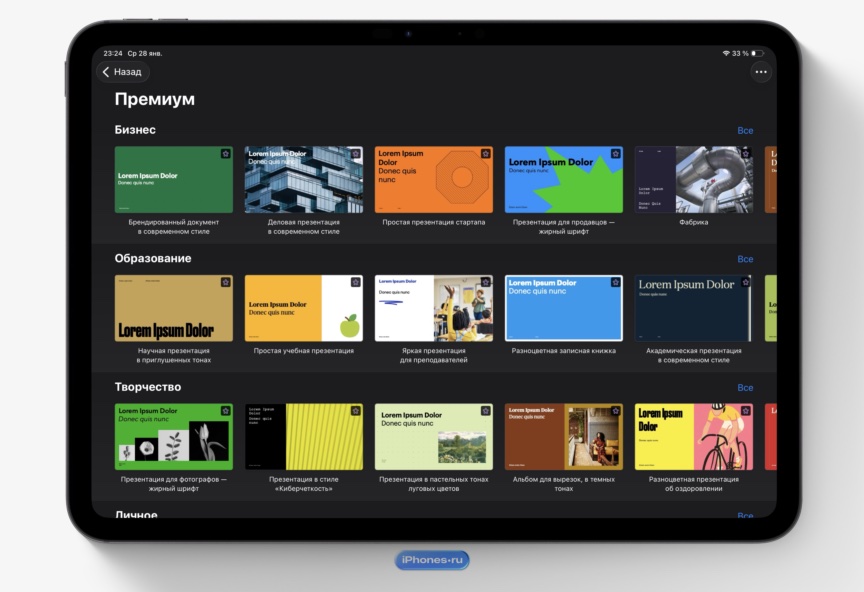Open the orange Простая презентация стартапа template
Image resolution: width=864 pixels, height=592 pixels.
point(434,180)
